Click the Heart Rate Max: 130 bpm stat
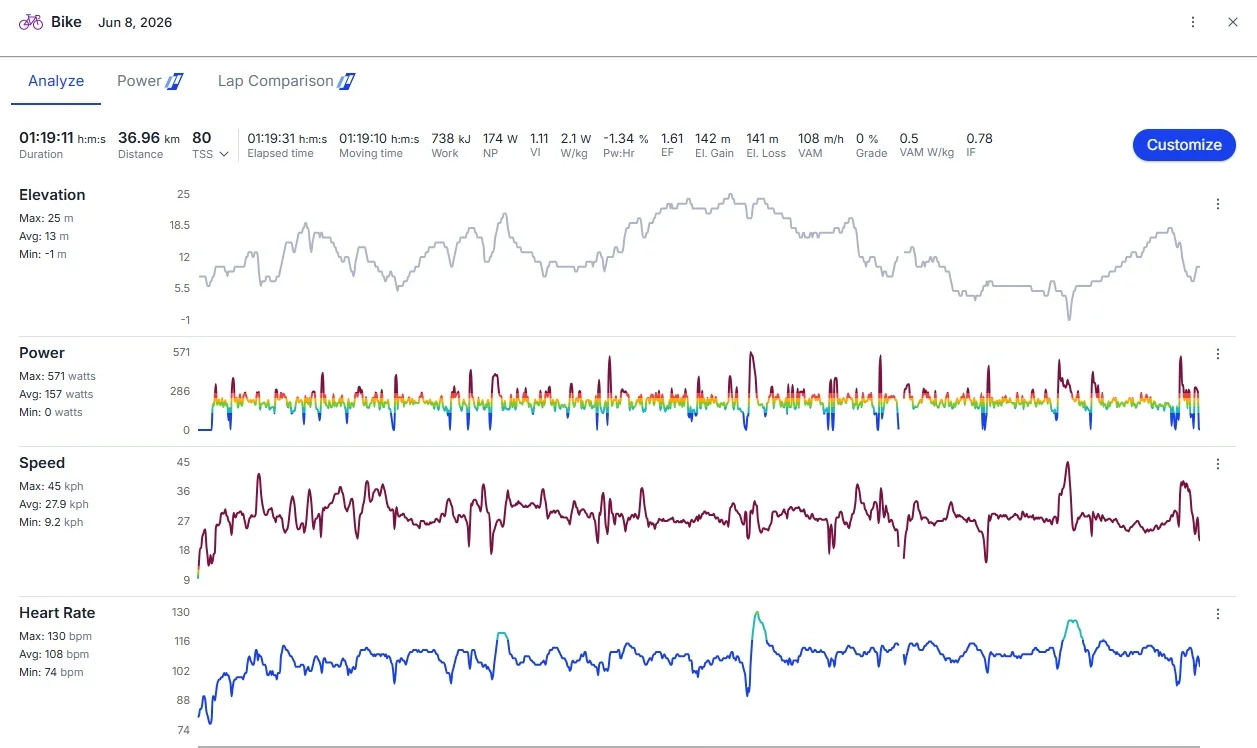 click(x=54, y=636)
